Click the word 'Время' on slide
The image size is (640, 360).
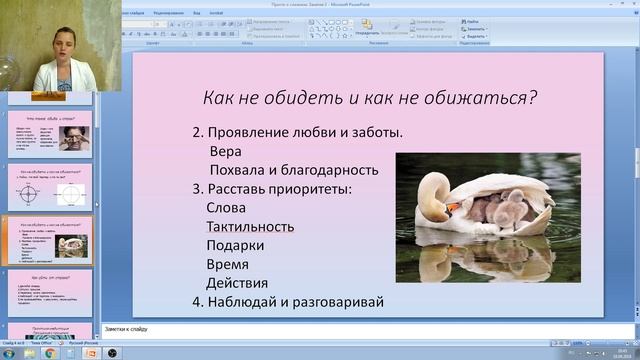(228, 264)
